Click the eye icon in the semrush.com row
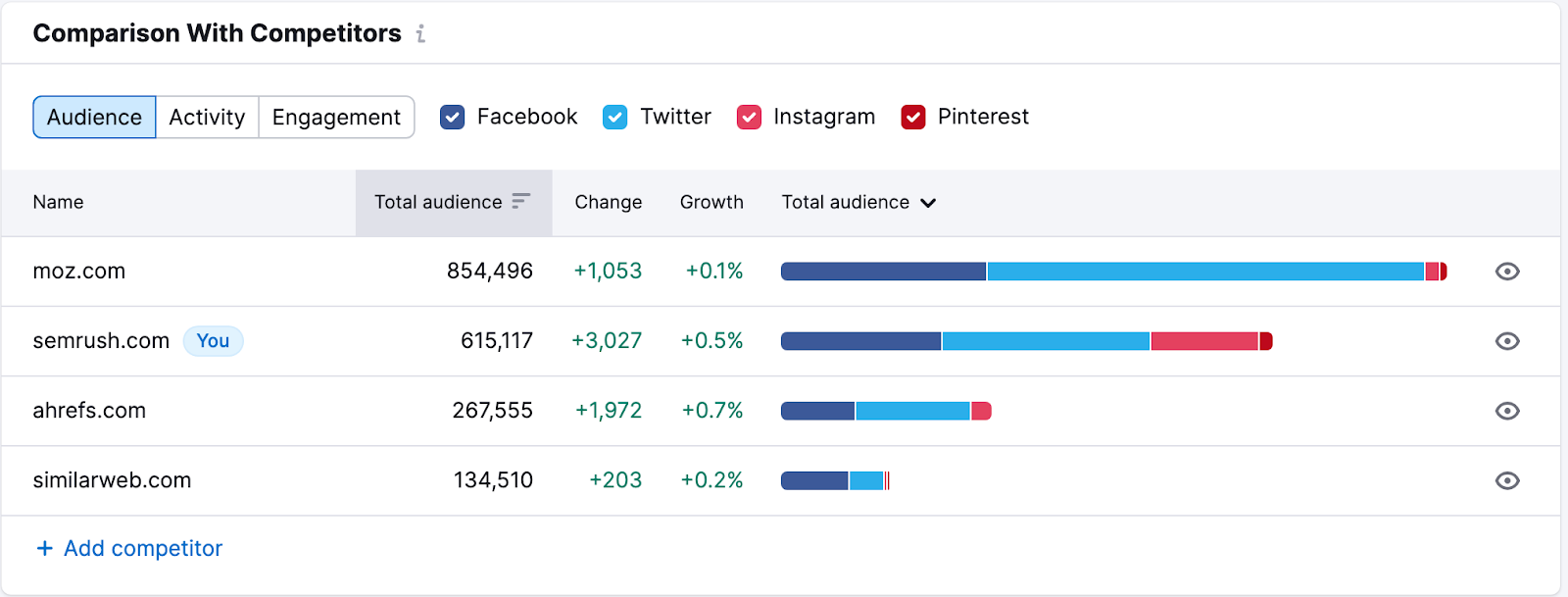This screenshot has width=1568, height=597. click(x=1507, y=341)
